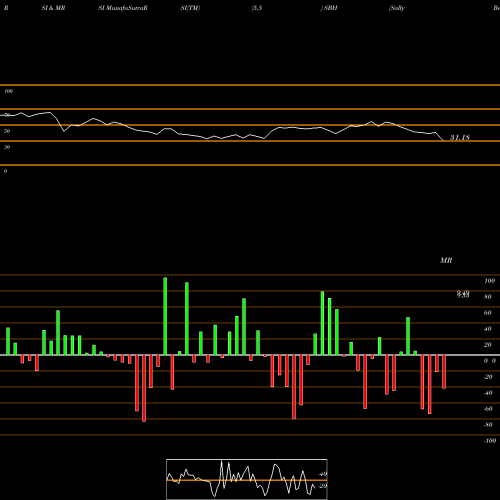
Task: Click the 'SI & MR' title text
Action: 53,8
